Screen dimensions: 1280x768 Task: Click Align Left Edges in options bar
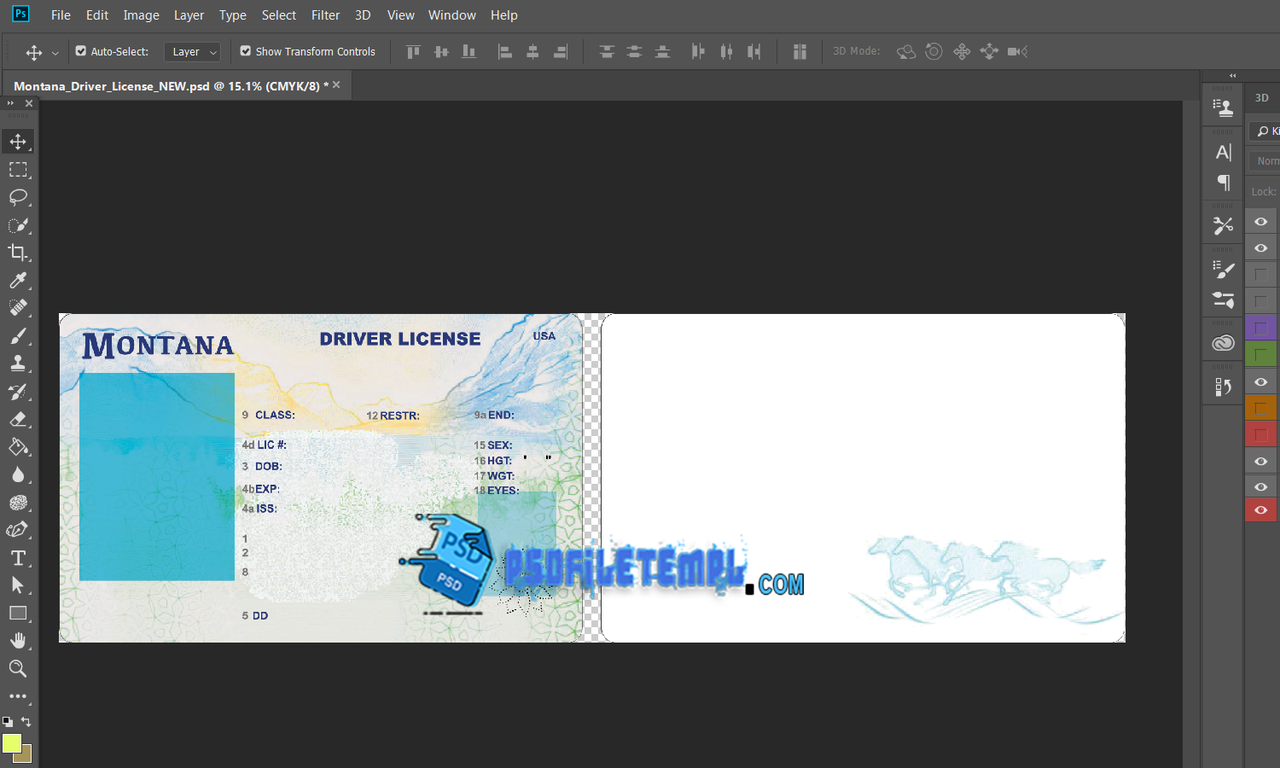coord(504,51)
